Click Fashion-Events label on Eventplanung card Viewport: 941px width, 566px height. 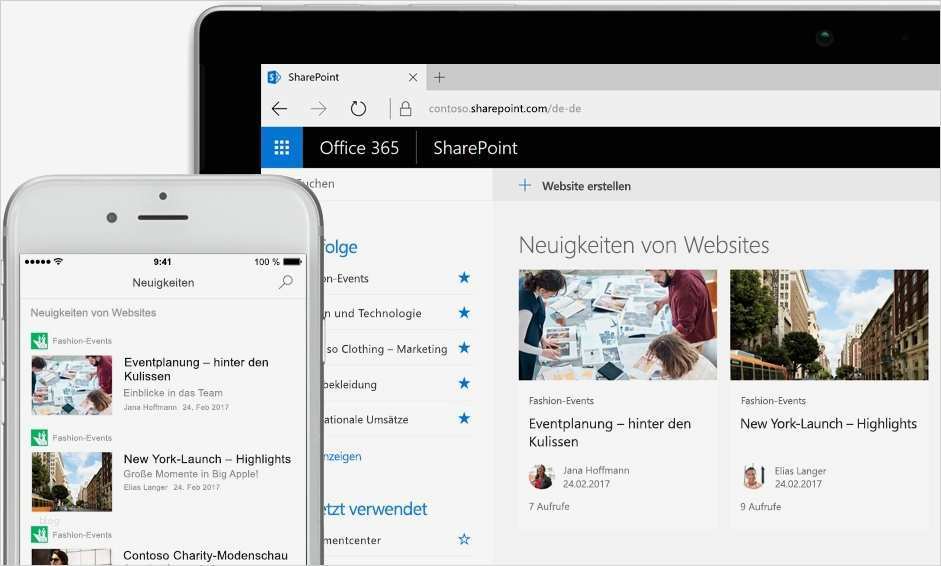click(561, 400)
